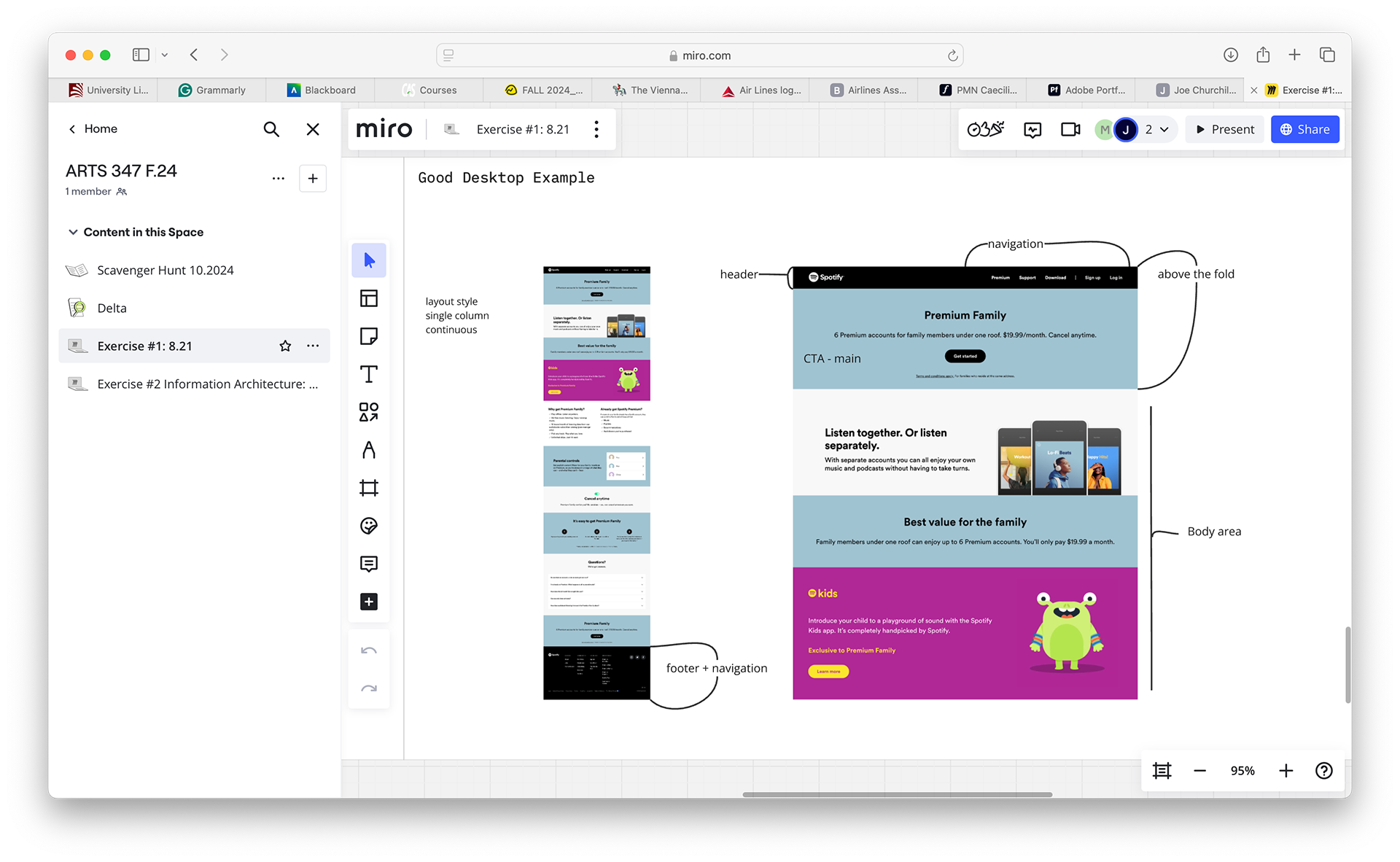Click the blue Share button
Image resolution: width=1400 pixels, height=862 pixels.
[1305, 129]
